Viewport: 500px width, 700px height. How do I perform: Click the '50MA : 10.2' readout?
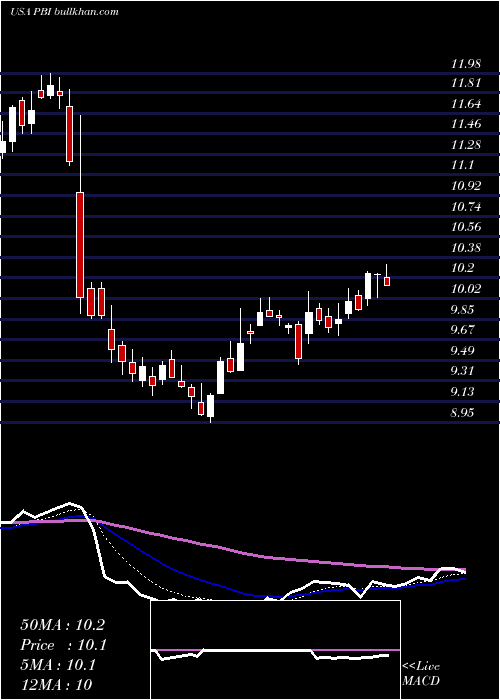point(62,625)
